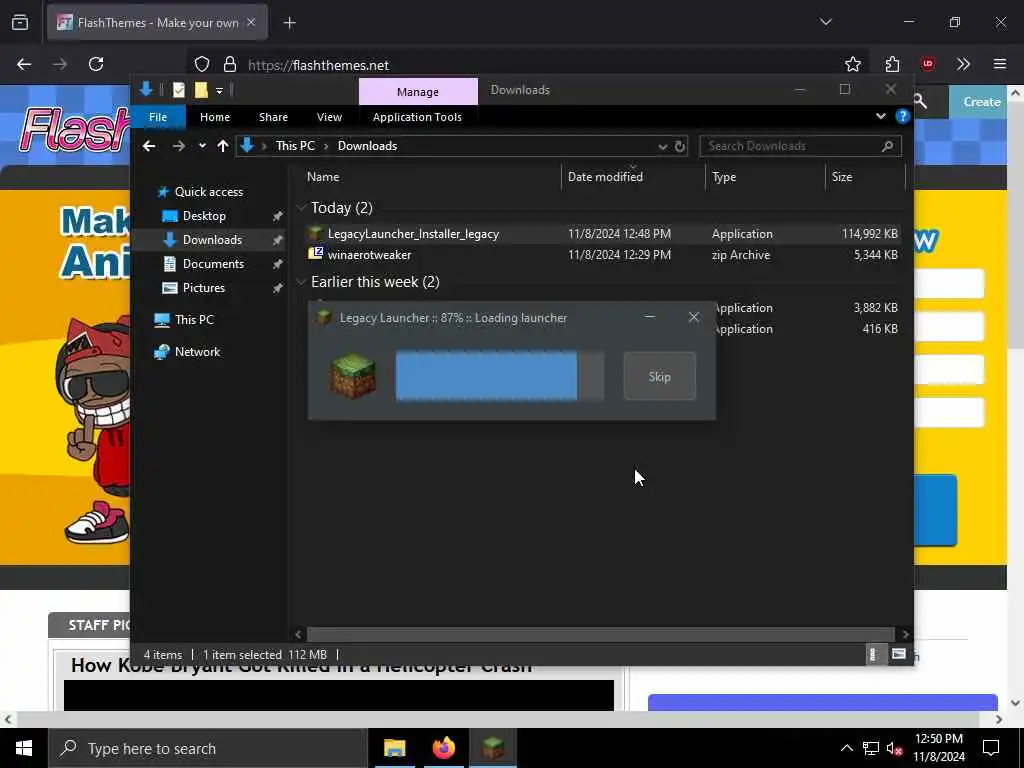Click Downloads in address breadcrumb
The image size is (1024, 768).
click(367, 146)
